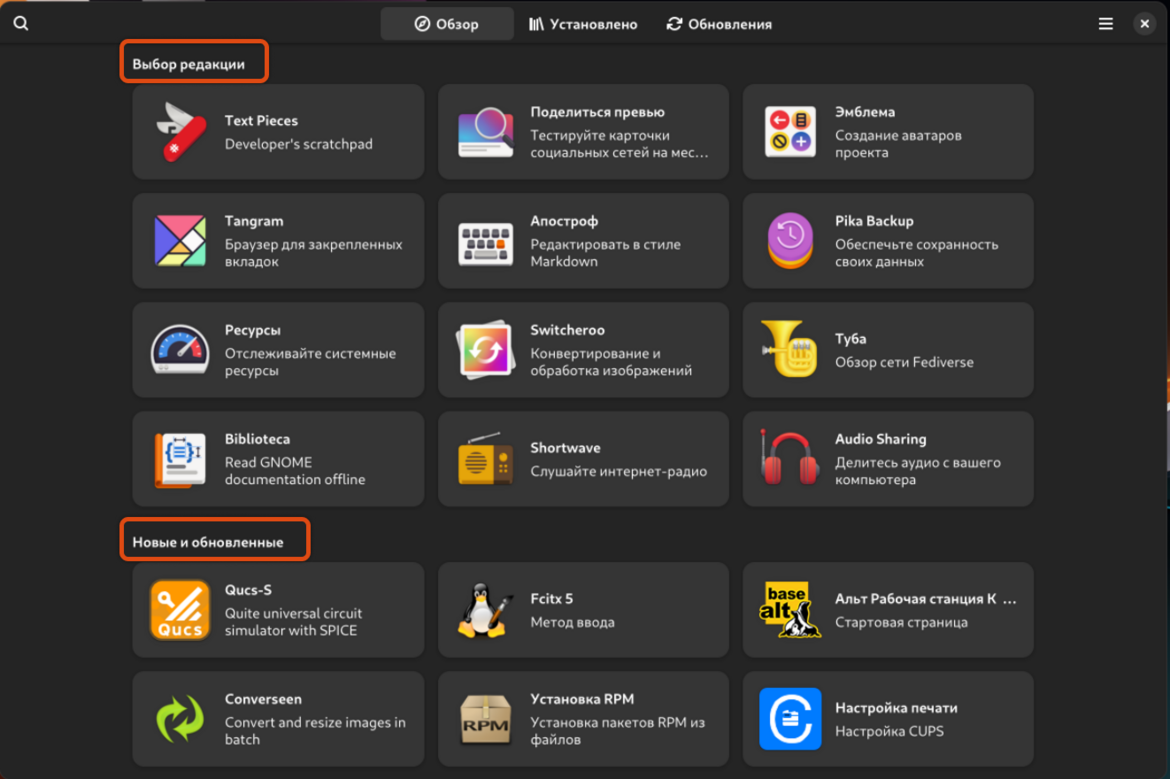The image size is (1170, 779).
Task: Click the Tangram colorful icon
Action: tap(180, 240)
